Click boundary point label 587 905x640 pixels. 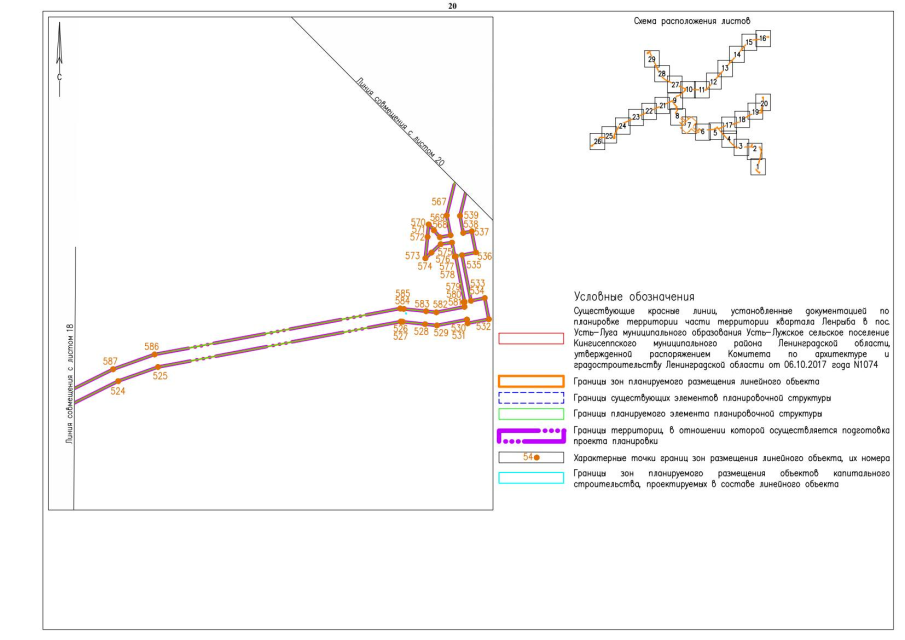(110, 361)
